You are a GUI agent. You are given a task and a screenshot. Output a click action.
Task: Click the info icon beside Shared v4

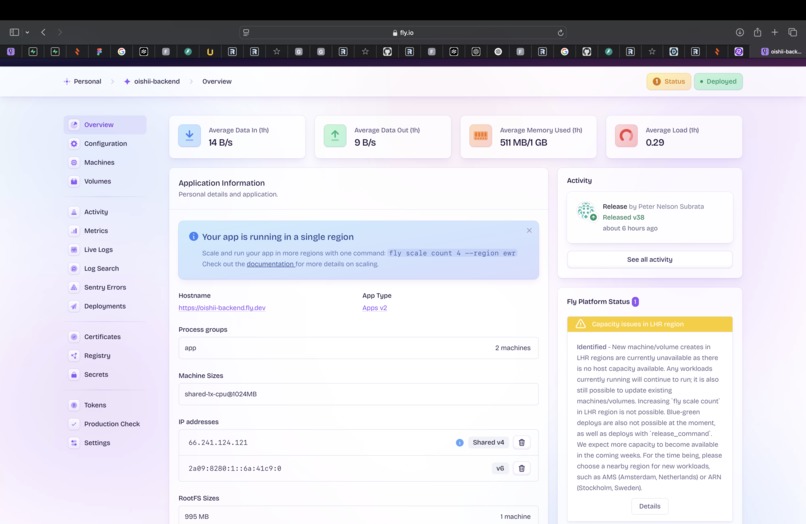(x=460, y=442)
